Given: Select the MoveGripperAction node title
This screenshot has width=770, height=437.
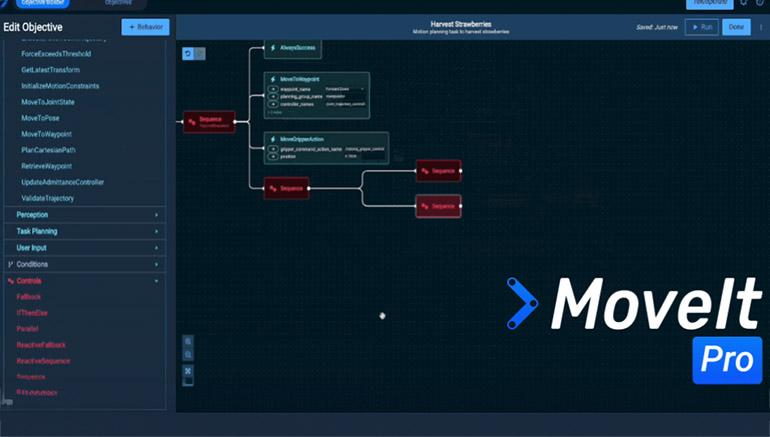Looking at the screenshot, I should (x=302, y=139).
